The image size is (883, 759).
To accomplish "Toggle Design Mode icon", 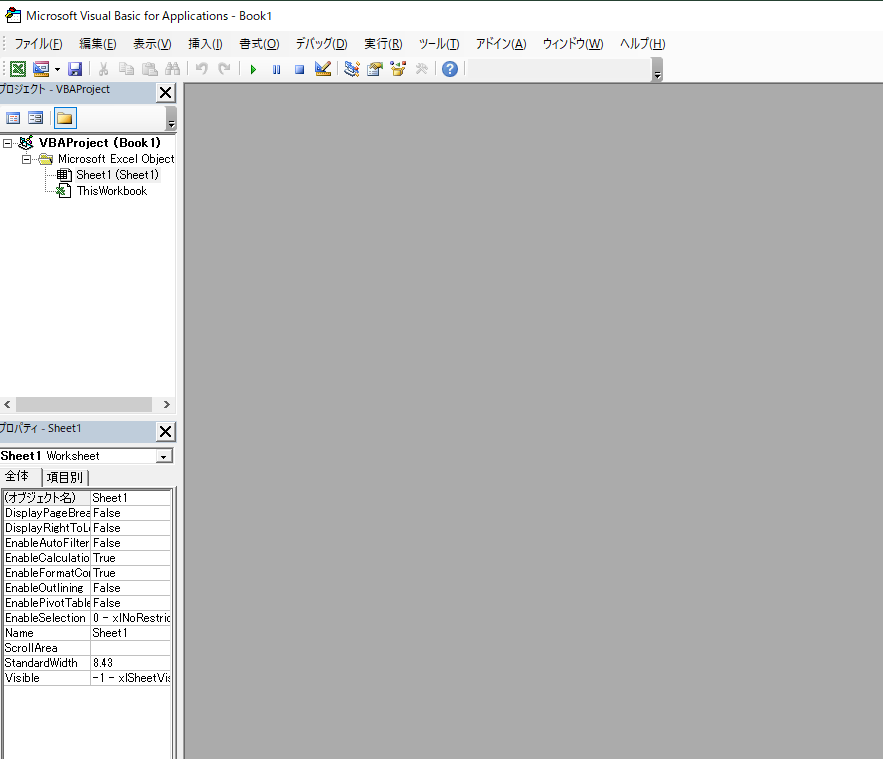I will coord(323,69).
